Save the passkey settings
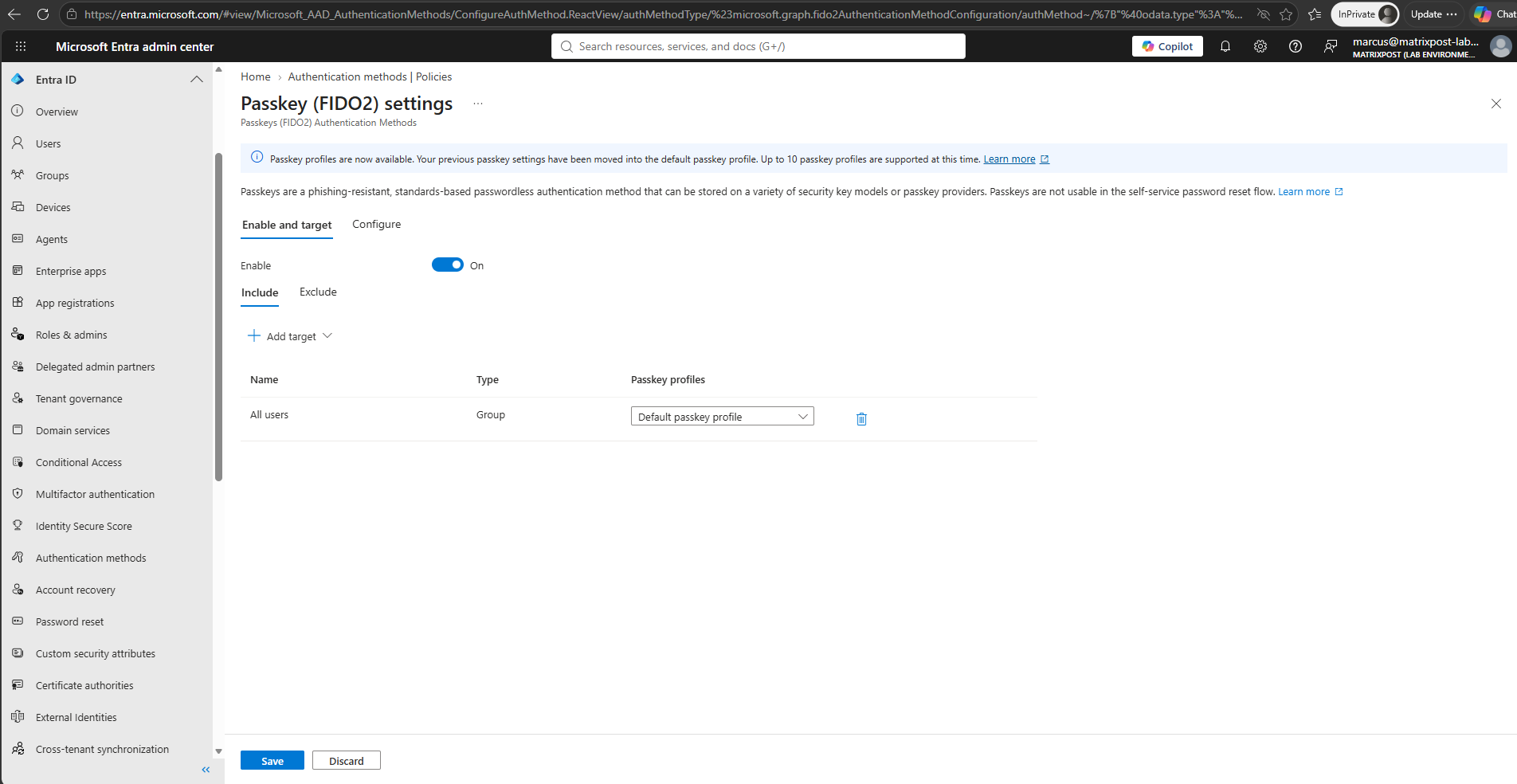 point(272,761)
